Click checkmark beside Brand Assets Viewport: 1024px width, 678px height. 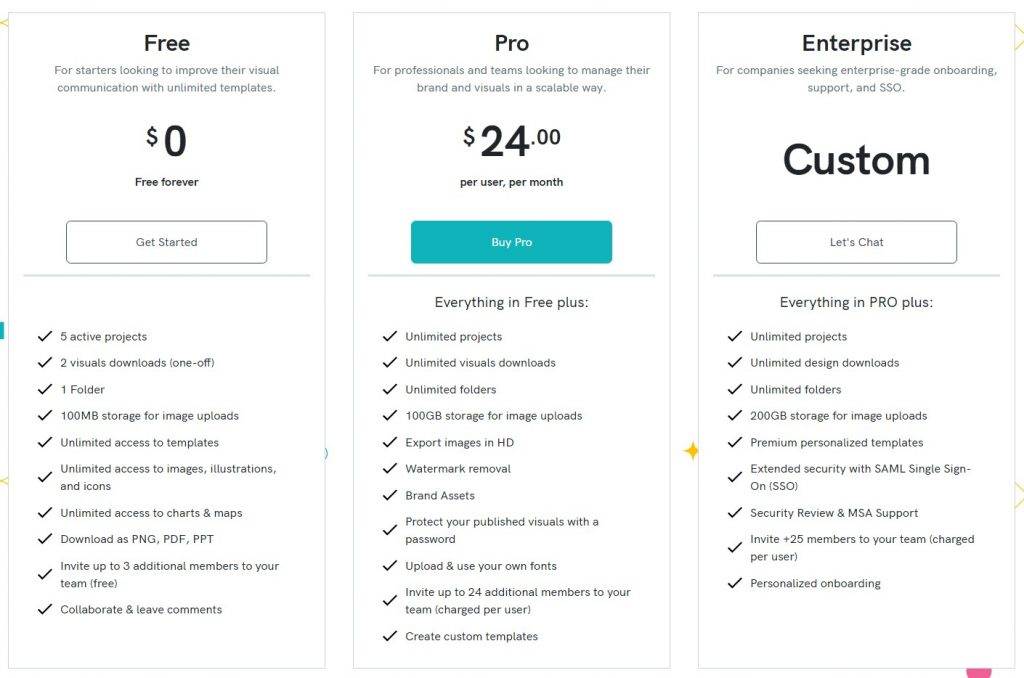pos(389,495)
